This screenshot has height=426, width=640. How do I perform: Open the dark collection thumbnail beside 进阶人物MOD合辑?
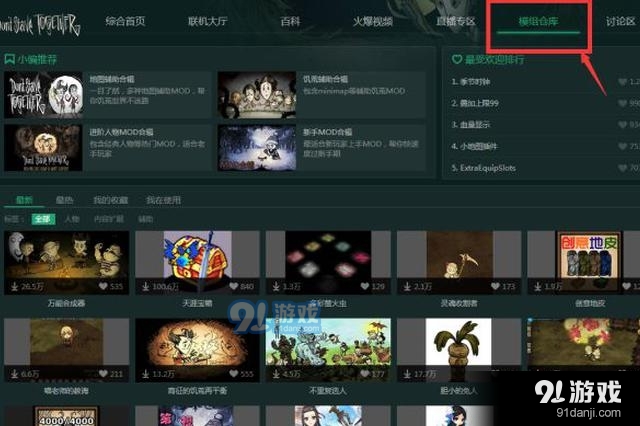tap(43, 148)
